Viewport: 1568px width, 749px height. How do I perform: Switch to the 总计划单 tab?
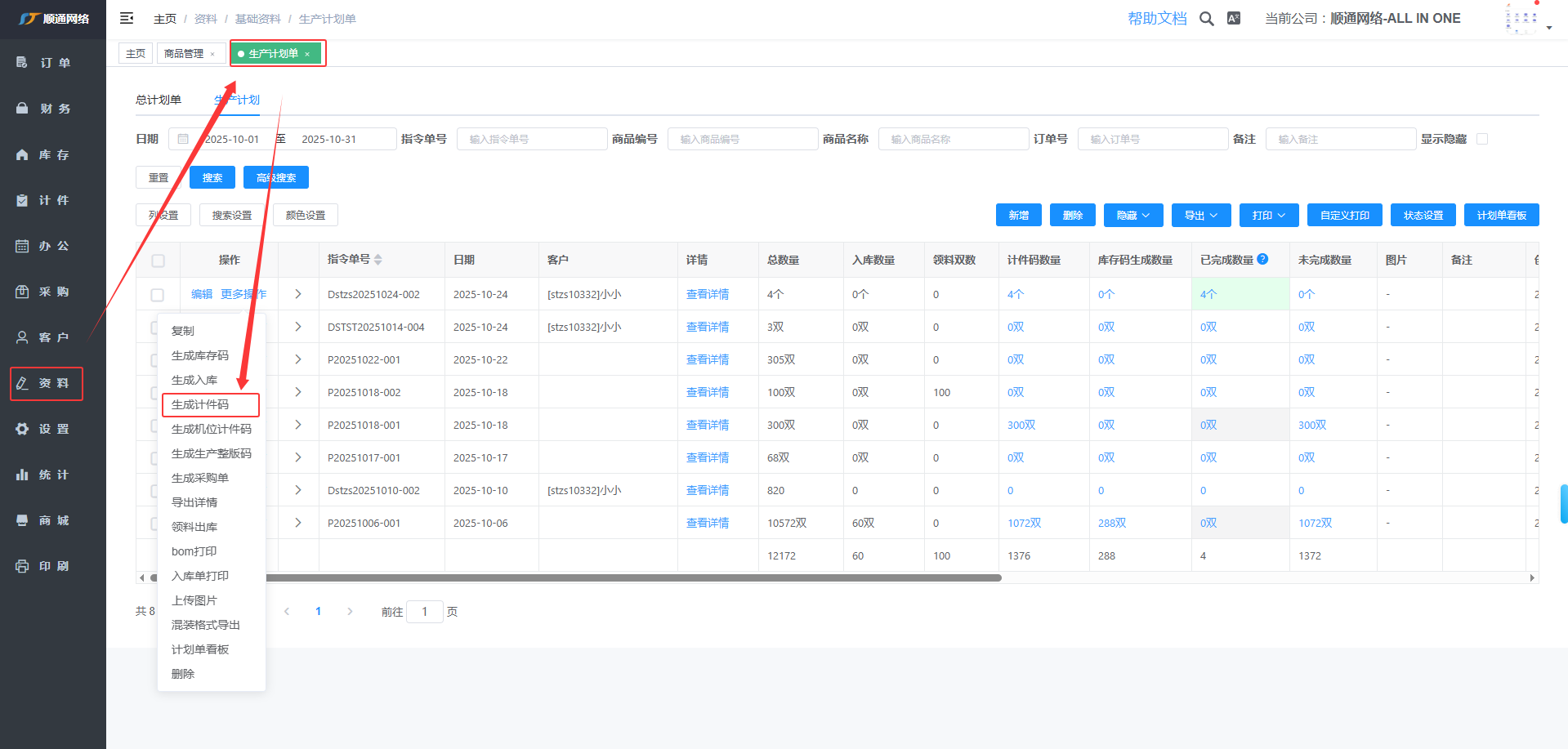coord(159,100)
